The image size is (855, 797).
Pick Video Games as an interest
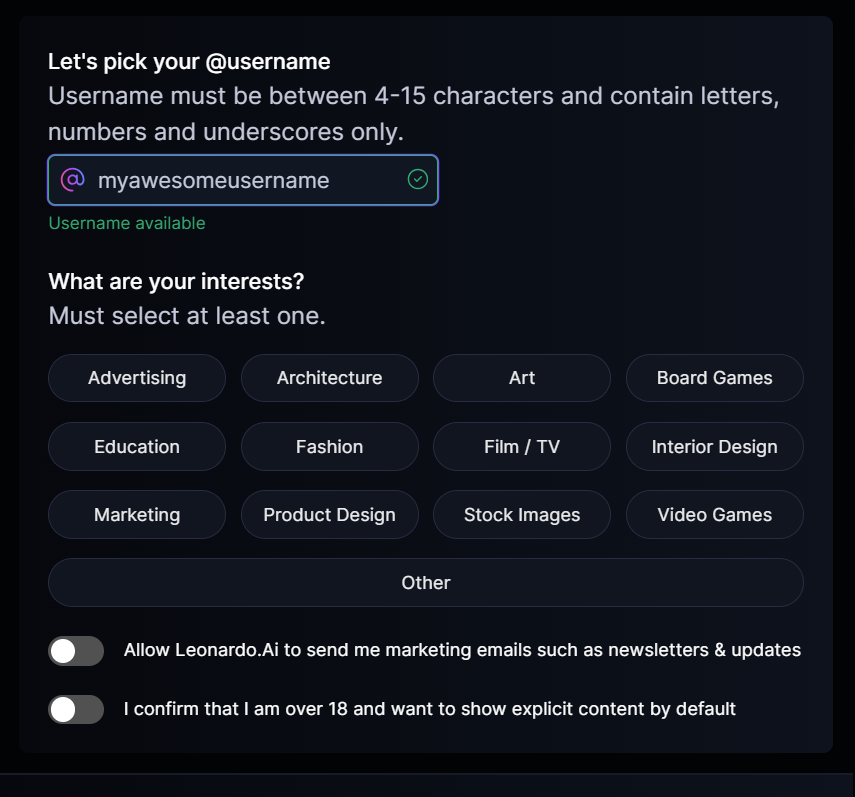click(714, 515)
